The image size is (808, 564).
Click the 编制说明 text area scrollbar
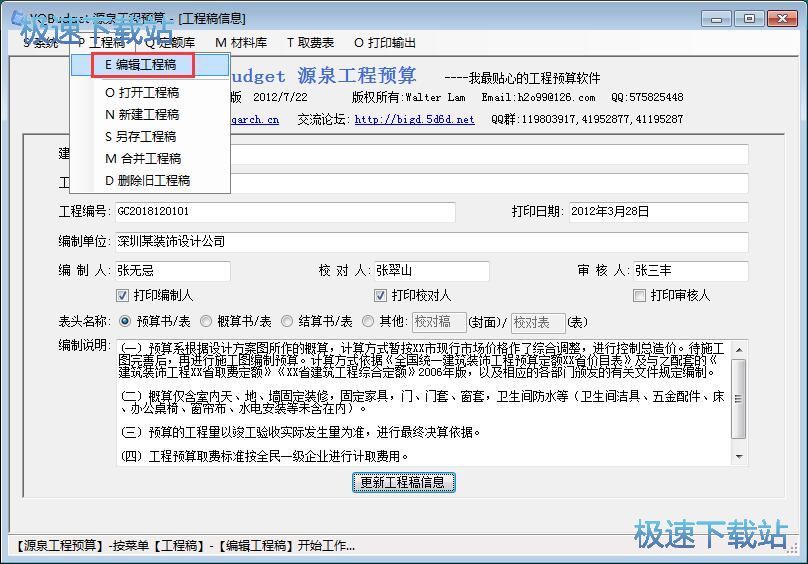(x=739, y=402)
